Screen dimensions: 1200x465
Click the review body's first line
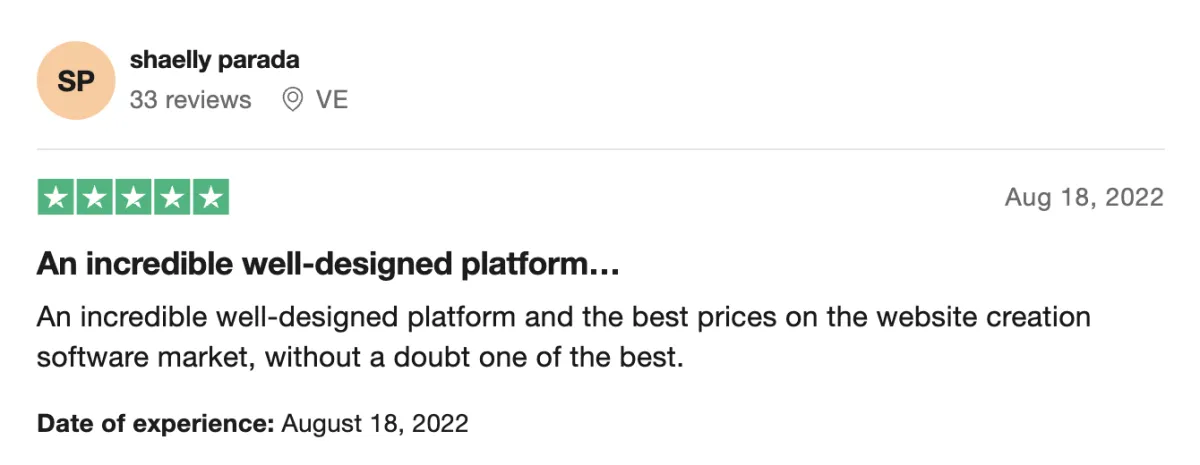click(x=563, y=318)
